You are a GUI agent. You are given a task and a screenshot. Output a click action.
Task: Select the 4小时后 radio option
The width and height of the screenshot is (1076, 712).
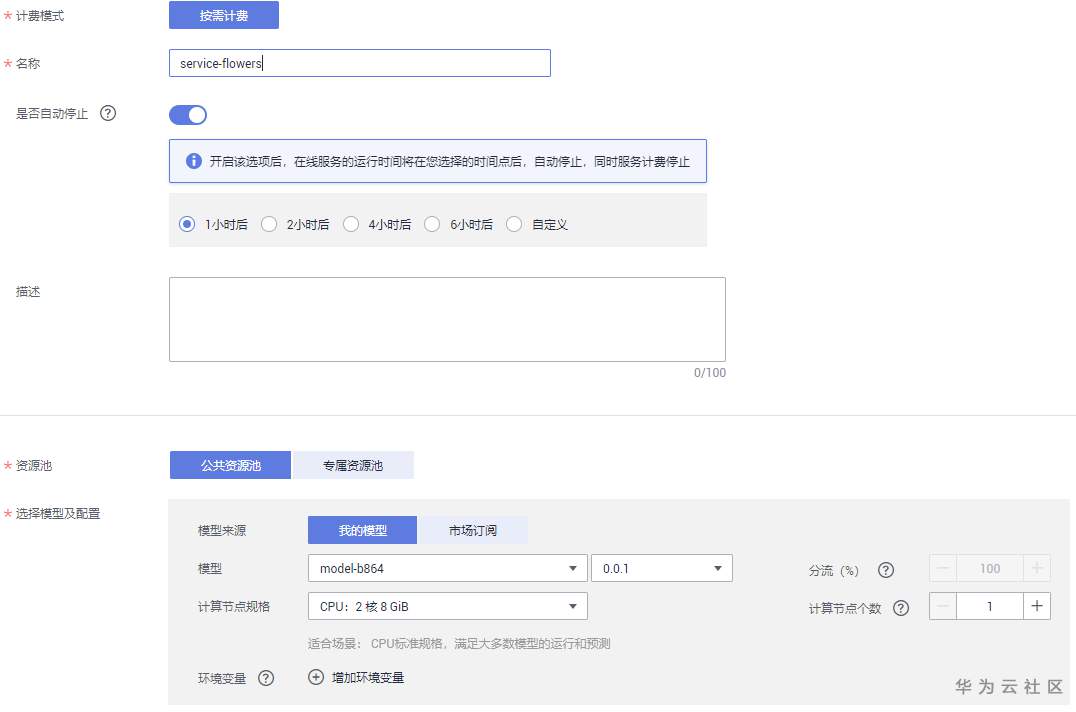[351, 224]
